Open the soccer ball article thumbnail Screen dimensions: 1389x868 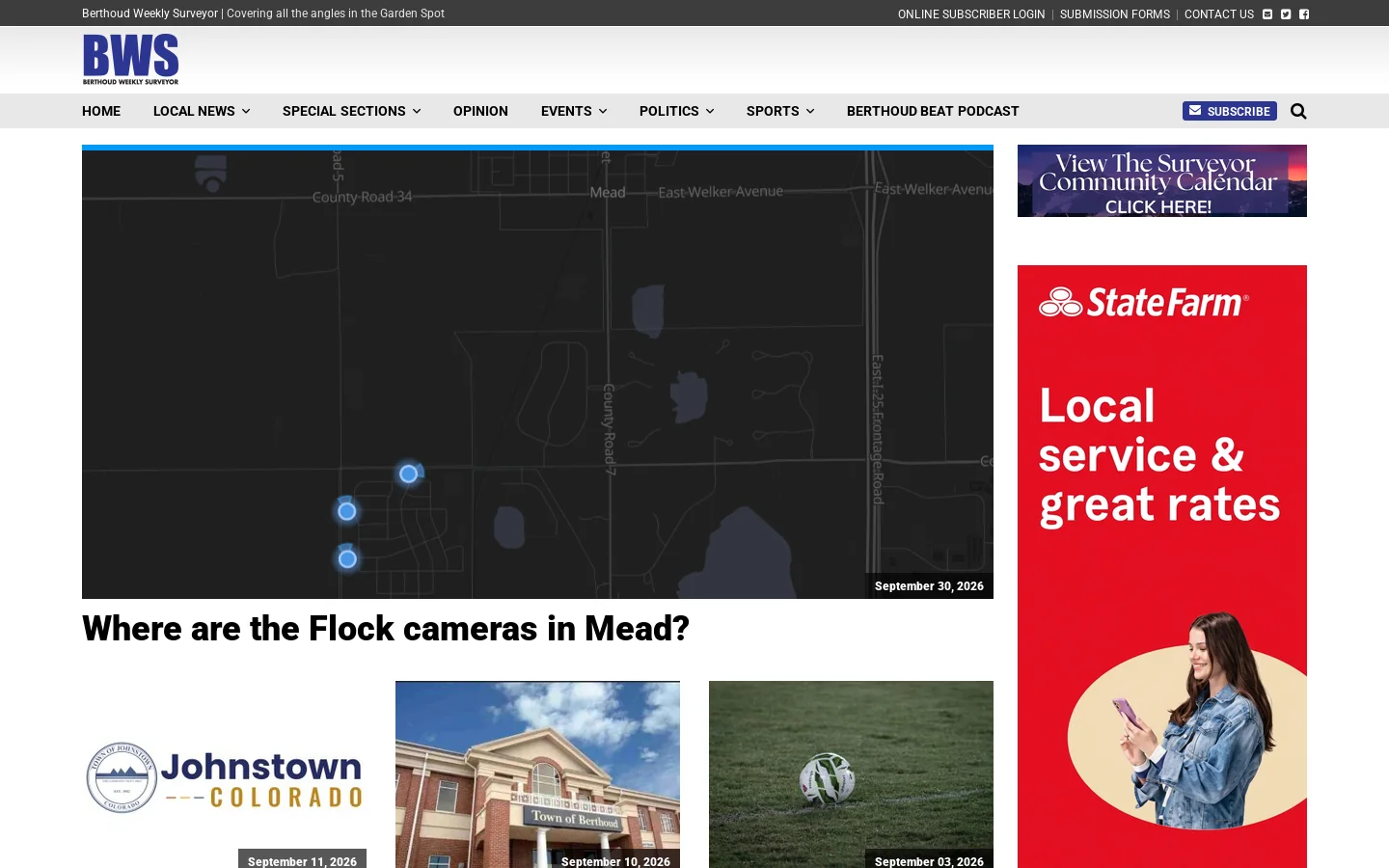pos(851,774)
